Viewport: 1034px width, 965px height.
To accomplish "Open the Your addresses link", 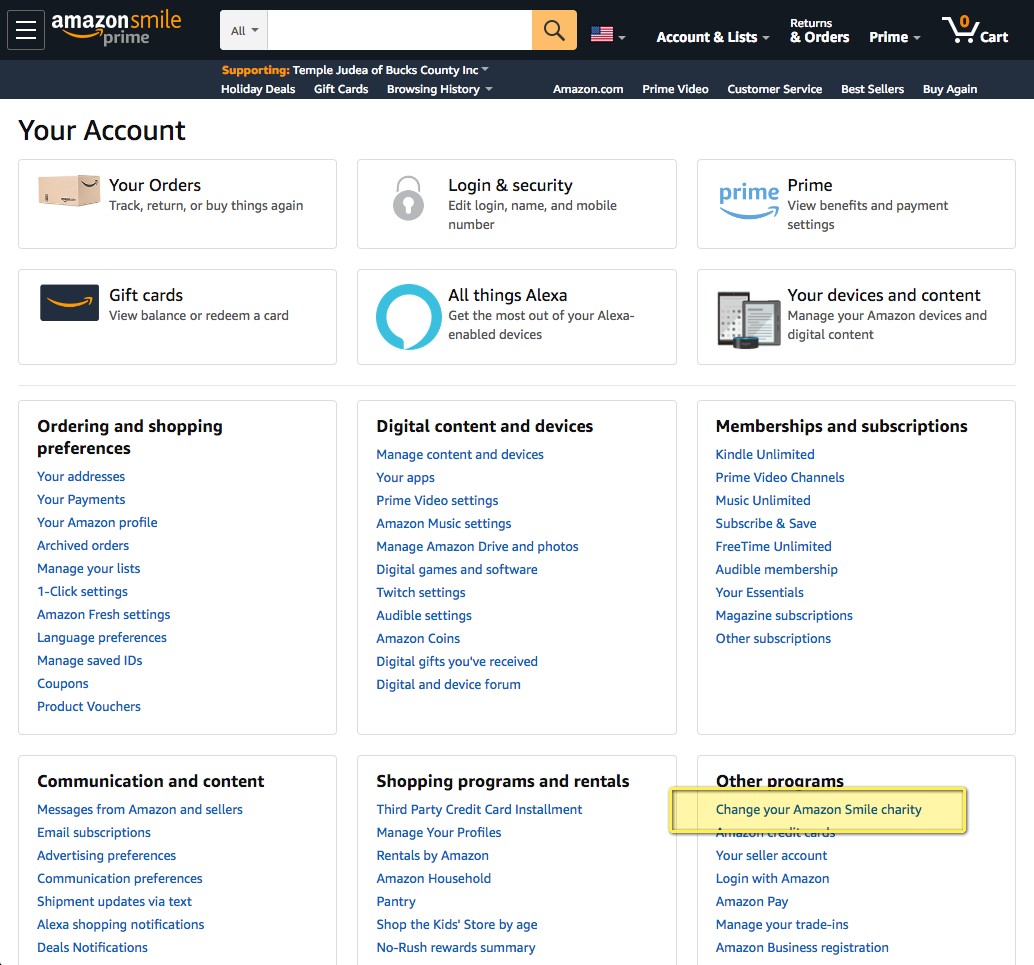I will point(81,476).
